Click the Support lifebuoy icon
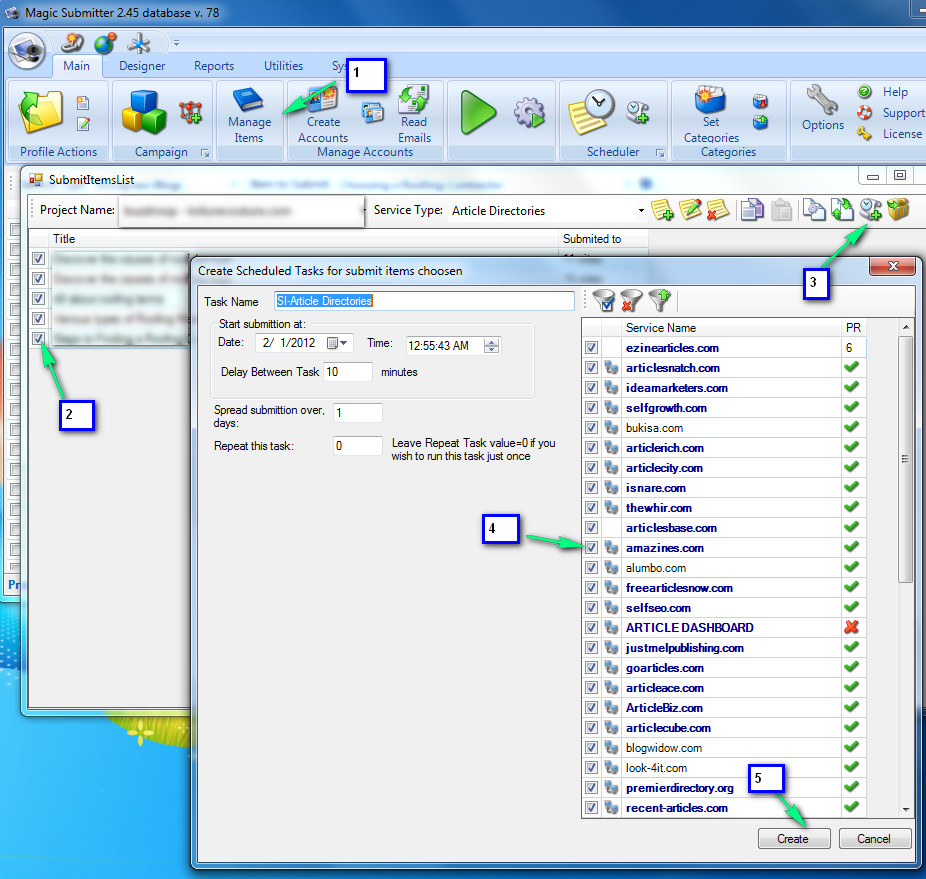 (864, 112)
